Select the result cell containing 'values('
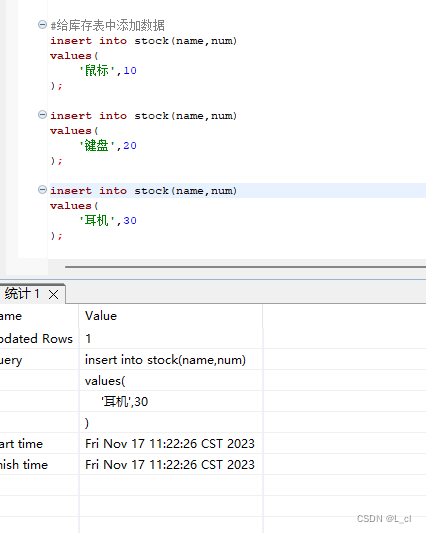Screen dimensions: 426x533 (171, 381)
